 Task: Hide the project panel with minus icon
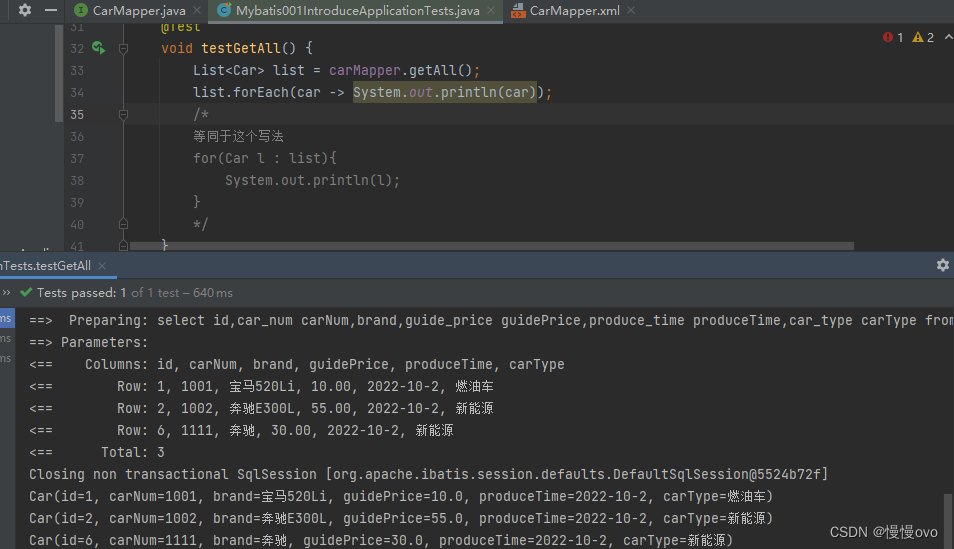[51, 10]
